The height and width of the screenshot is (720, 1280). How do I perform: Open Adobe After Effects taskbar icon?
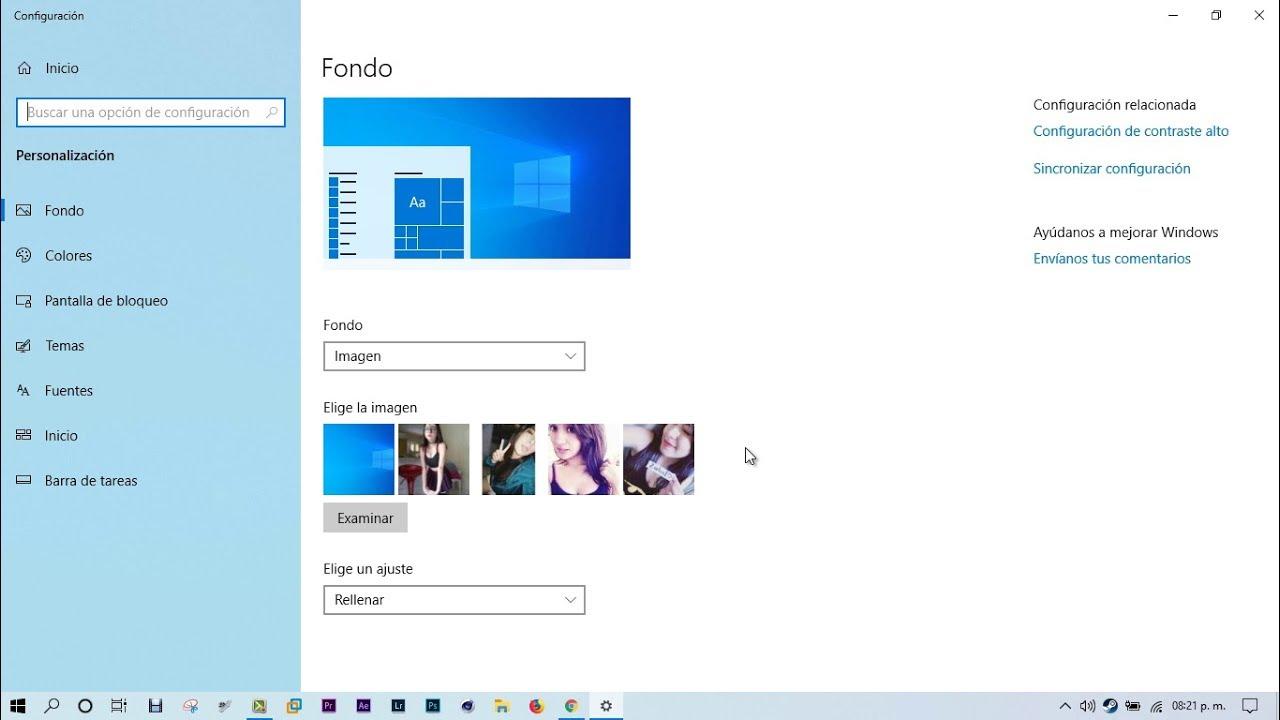(x=364, y=705)
